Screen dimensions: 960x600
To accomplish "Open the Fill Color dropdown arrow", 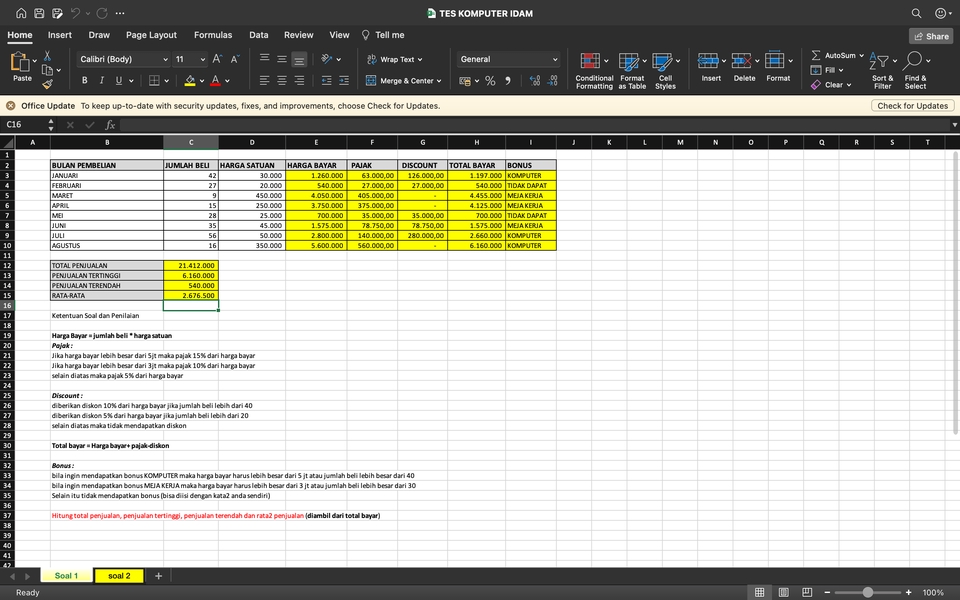I will point(201,81).
